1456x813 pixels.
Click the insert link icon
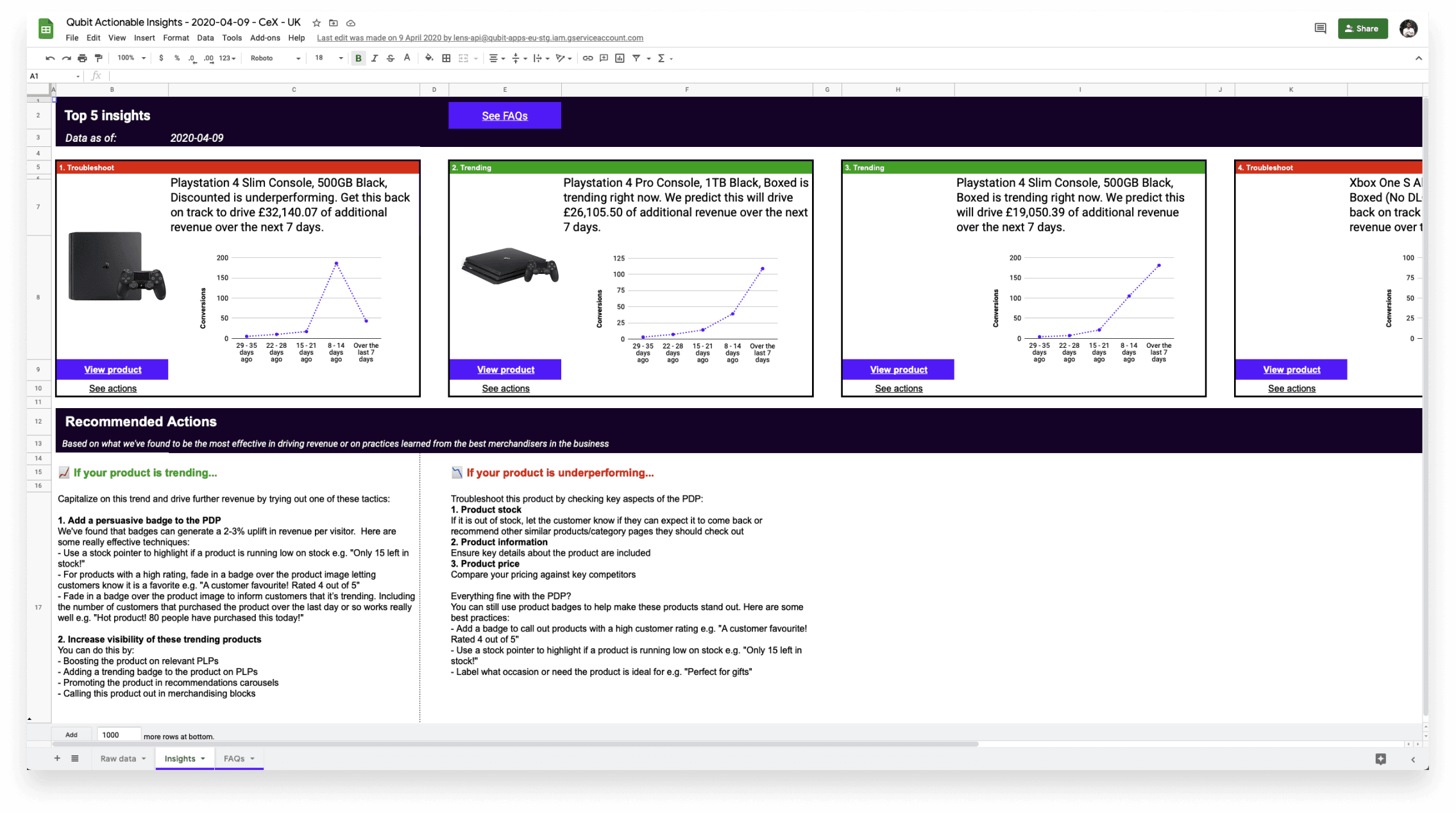click(588, 58)
